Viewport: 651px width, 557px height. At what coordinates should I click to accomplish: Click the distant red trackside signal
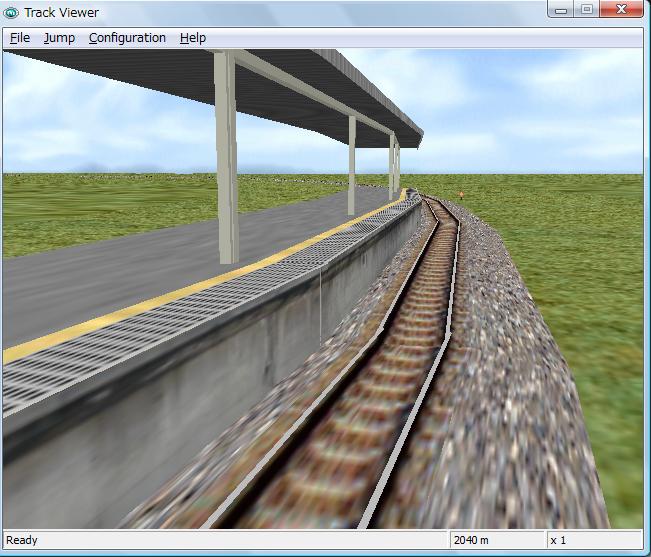[x=461, y=194]
